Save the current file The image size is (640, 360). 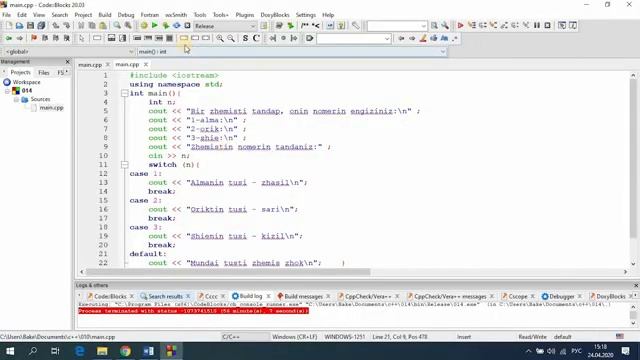(30, 25)
